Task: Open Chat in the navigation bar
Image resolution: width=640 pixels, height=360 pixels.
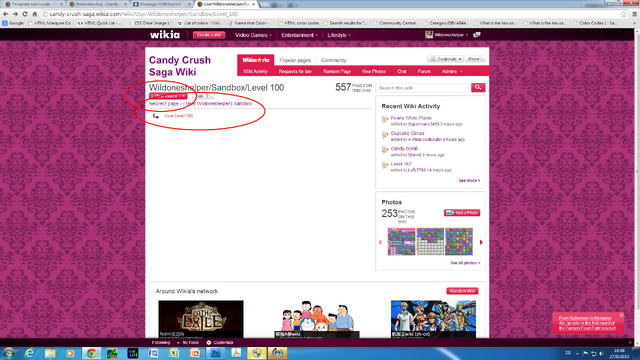Action: (x=402, y=71)
